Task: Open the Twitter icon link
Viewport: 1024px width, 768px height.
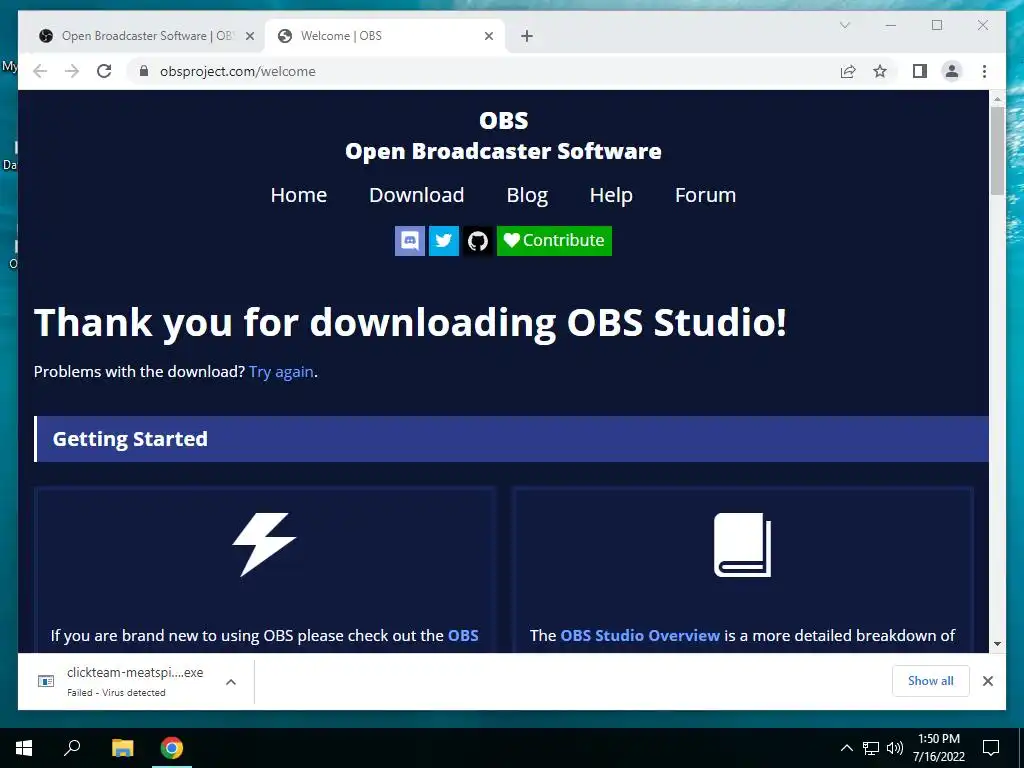Action: point(443,240)
